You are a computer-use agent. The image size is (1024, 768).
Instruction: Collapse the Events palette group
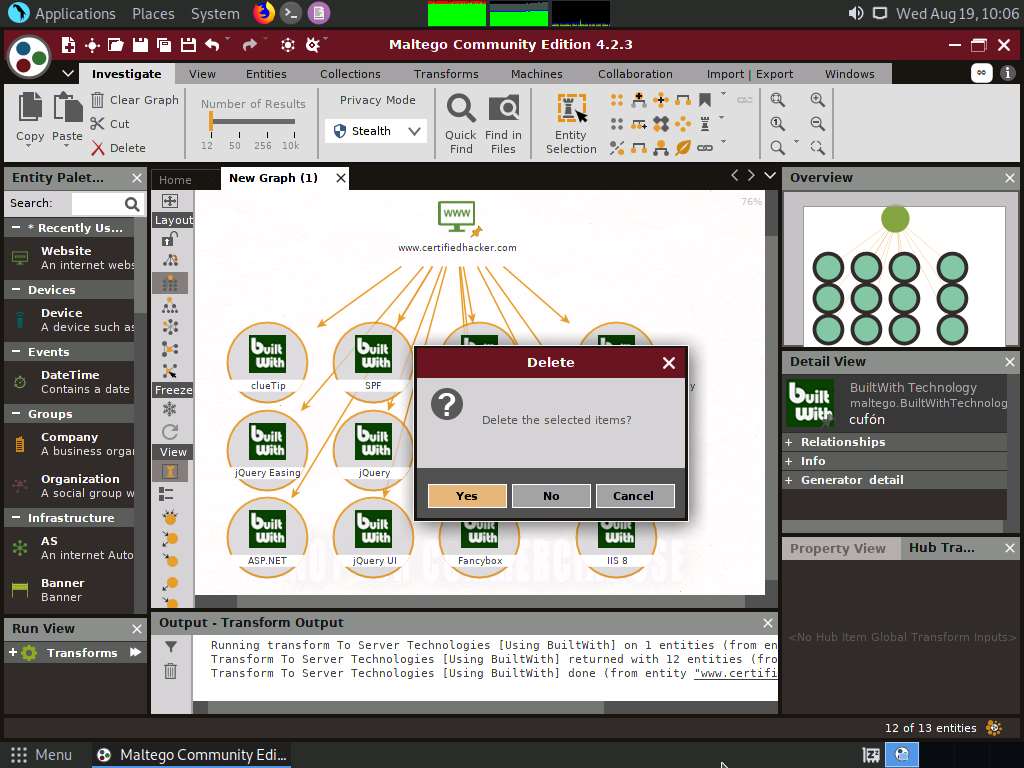tap(16, 351)
